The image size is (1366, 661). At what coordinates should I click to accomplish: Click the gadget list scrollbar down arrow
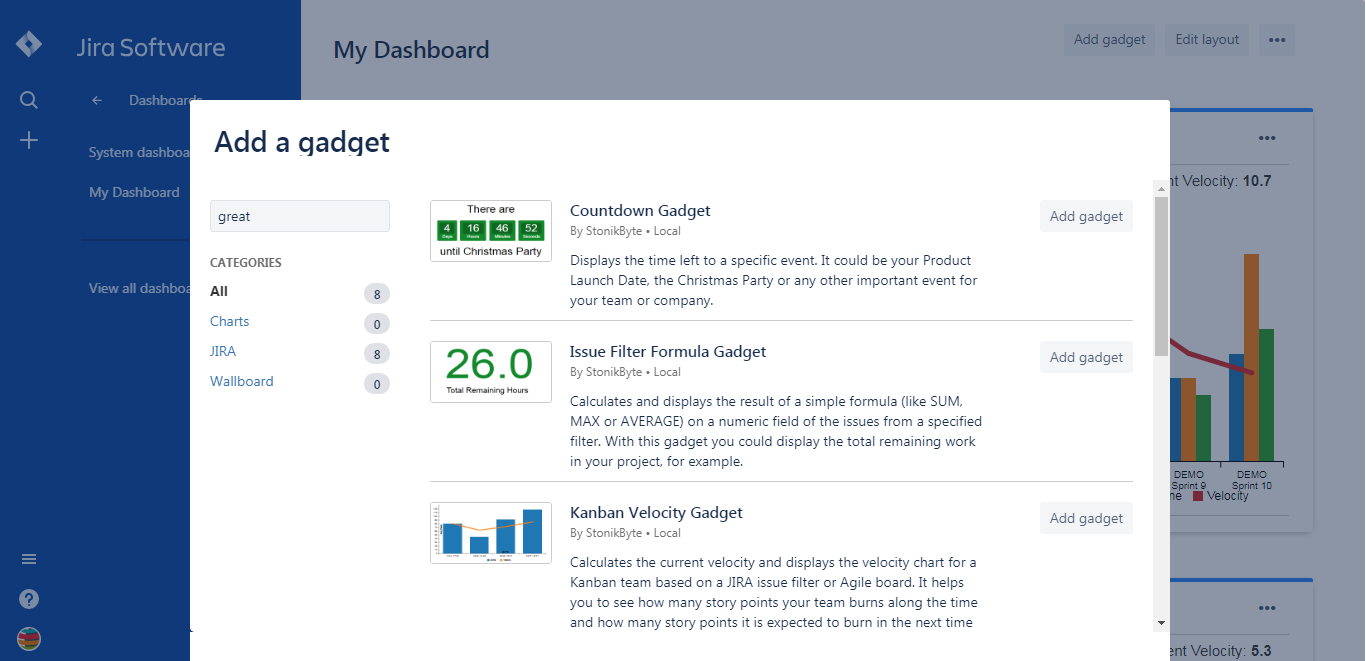pyautogui.click(x=1161, y=623)
